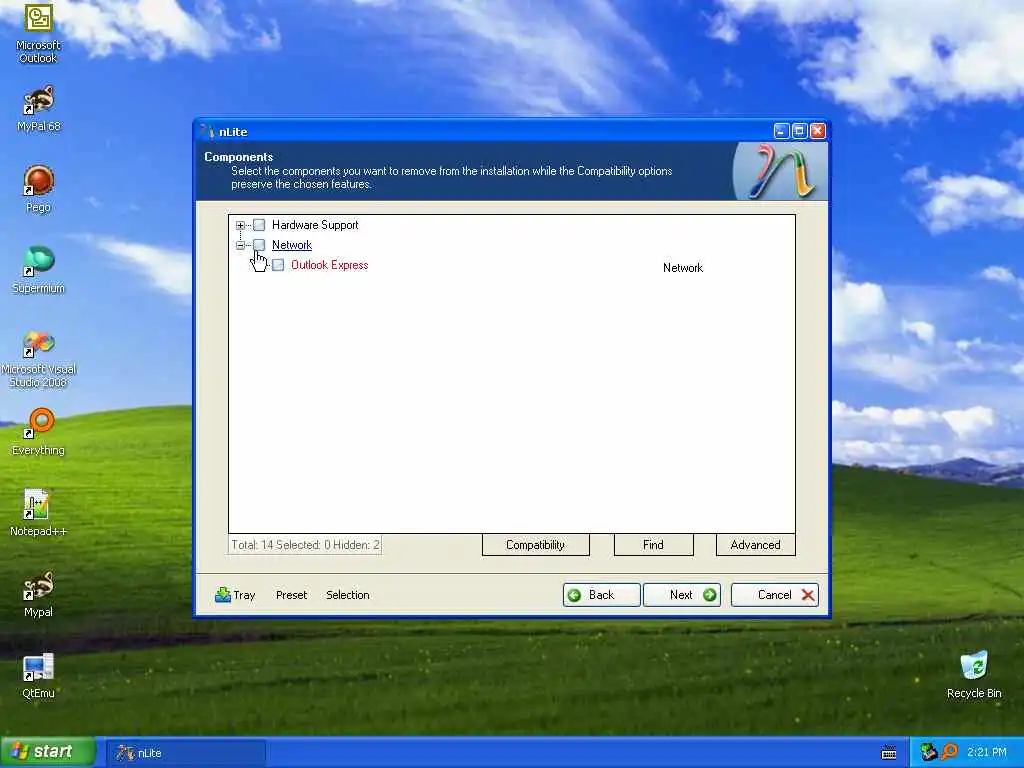Select the Hardware Support tree label
1024x768 pixels.
315,225
